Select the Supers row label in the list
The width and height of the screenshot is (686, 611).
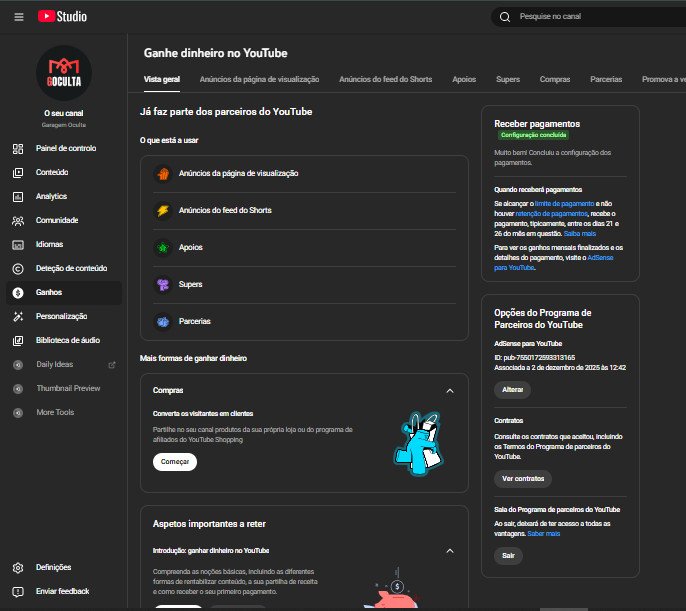click(x=191, y=285)
